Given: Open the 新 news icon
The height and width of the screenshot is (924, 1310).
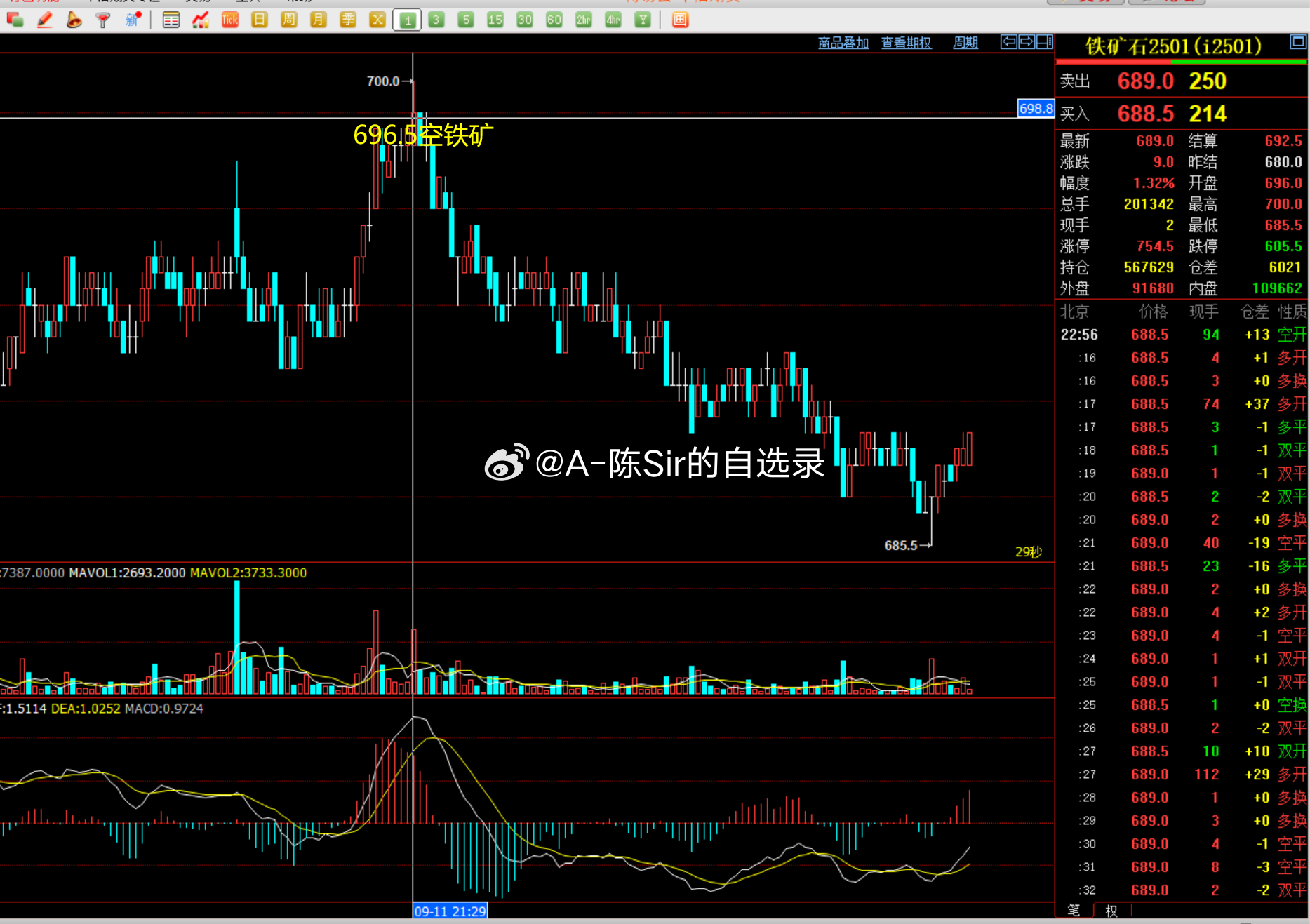Looking at the screenshot, I should [133, 20].
